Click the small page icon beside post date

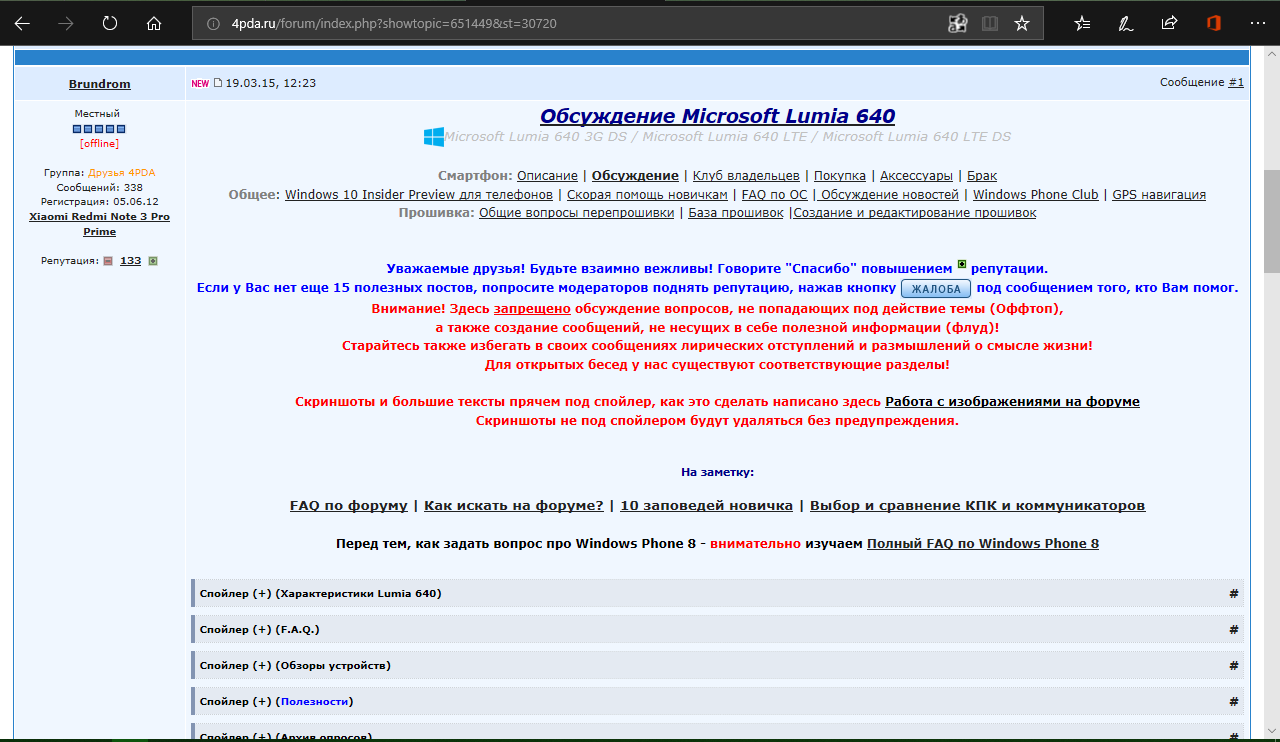coord(218,83)
